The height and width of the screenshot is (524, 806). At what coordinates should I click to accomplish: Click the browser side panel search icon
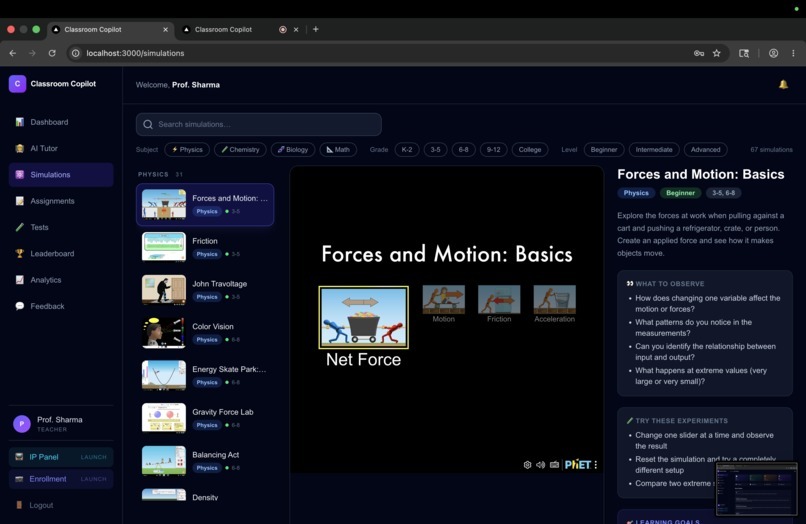[x=744, y=53]
